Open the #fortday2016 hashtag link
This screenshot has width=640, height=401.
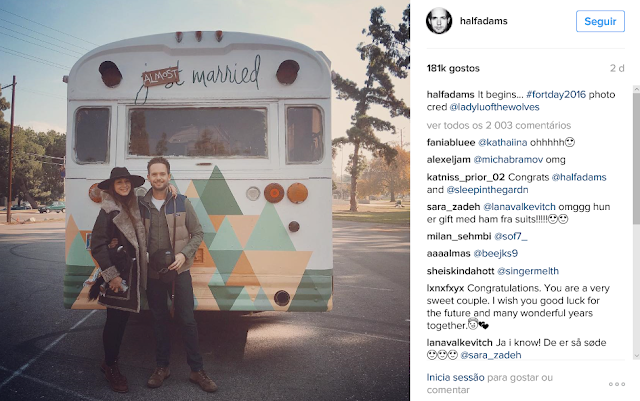pyautogui.click(x=556, y=94)
